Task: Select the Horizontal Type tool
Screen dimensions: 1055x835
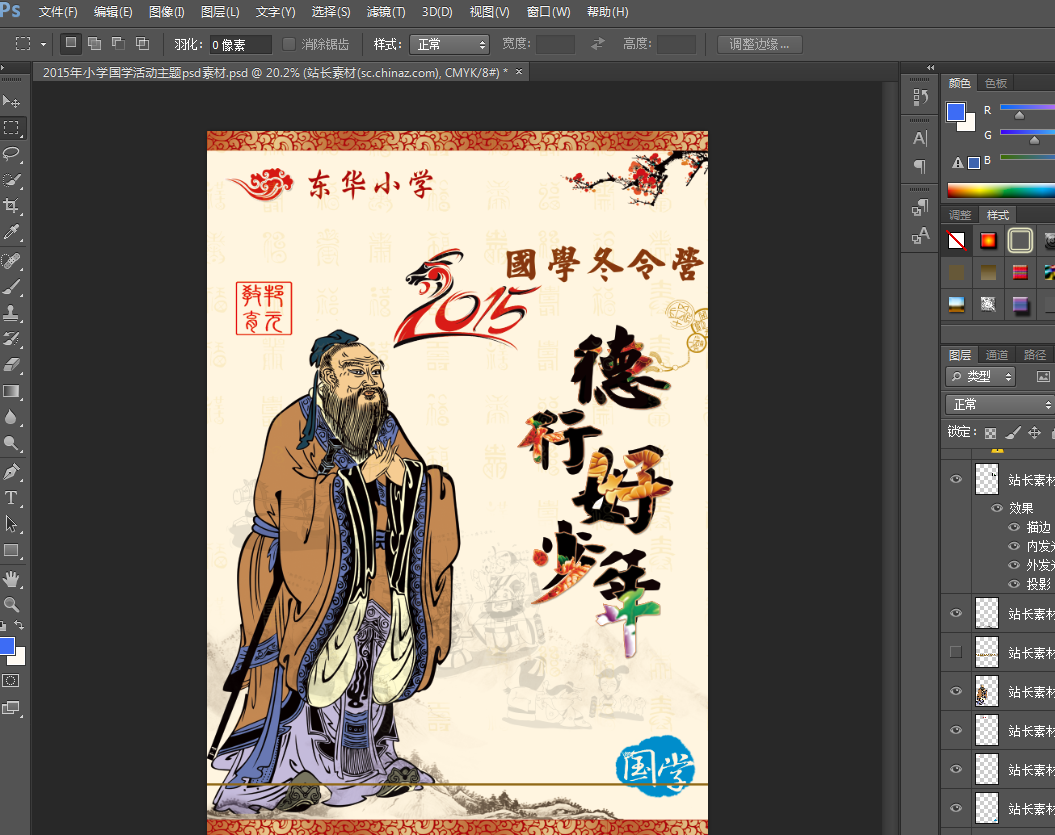Action: point(12,498)
